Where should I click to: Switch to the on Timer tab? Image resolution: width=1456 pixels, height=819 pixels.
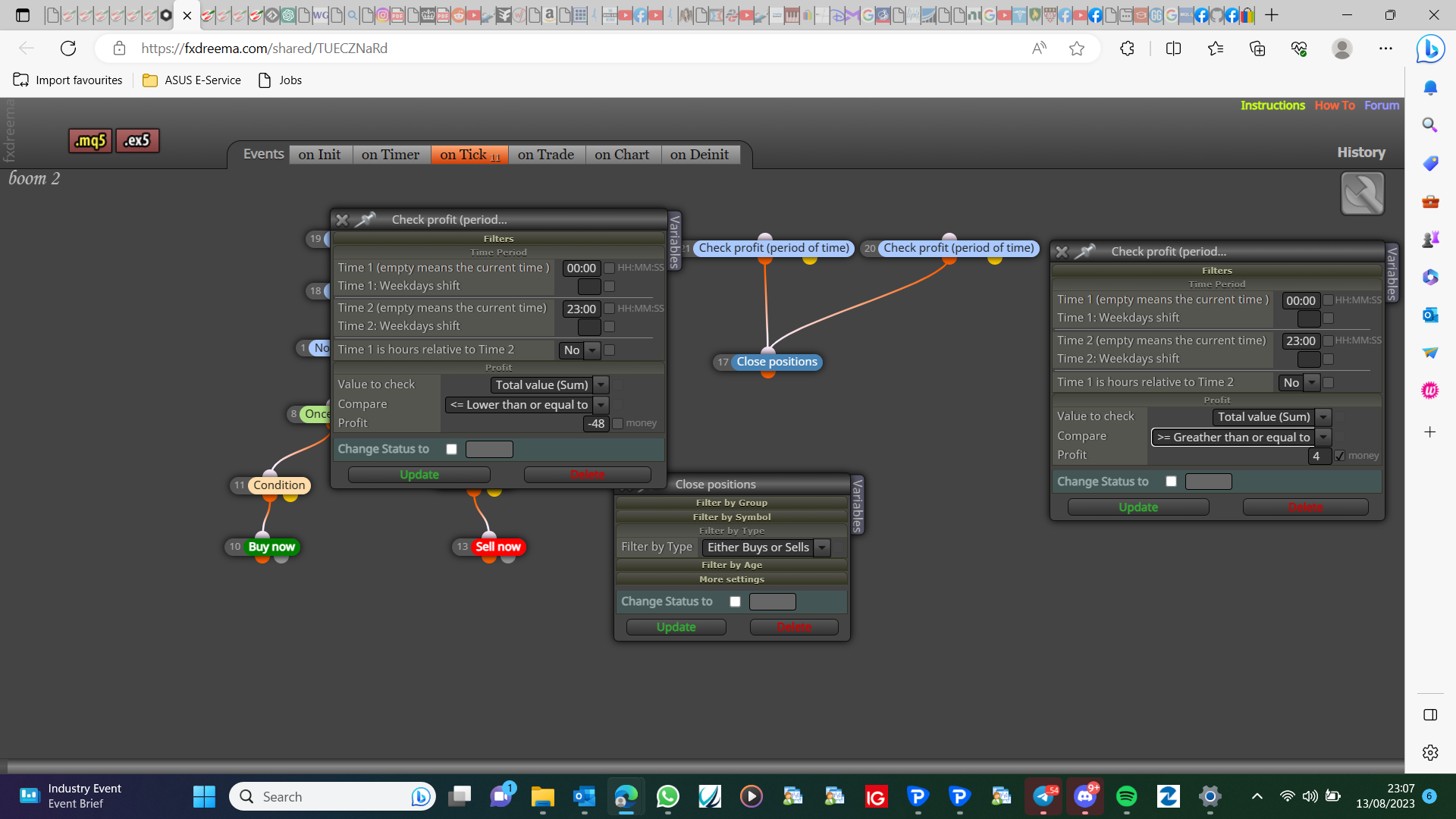click(x=391, y=155)
